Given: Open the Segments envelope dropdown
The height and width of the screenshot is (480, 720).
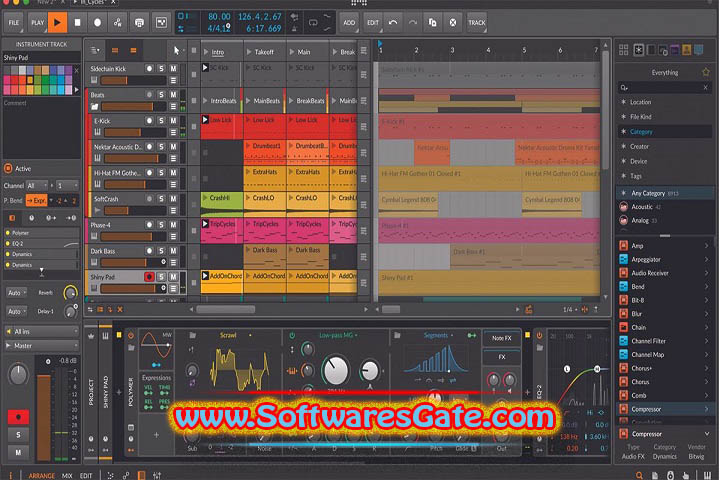Looking at the screenshot, I should [438, 335].
